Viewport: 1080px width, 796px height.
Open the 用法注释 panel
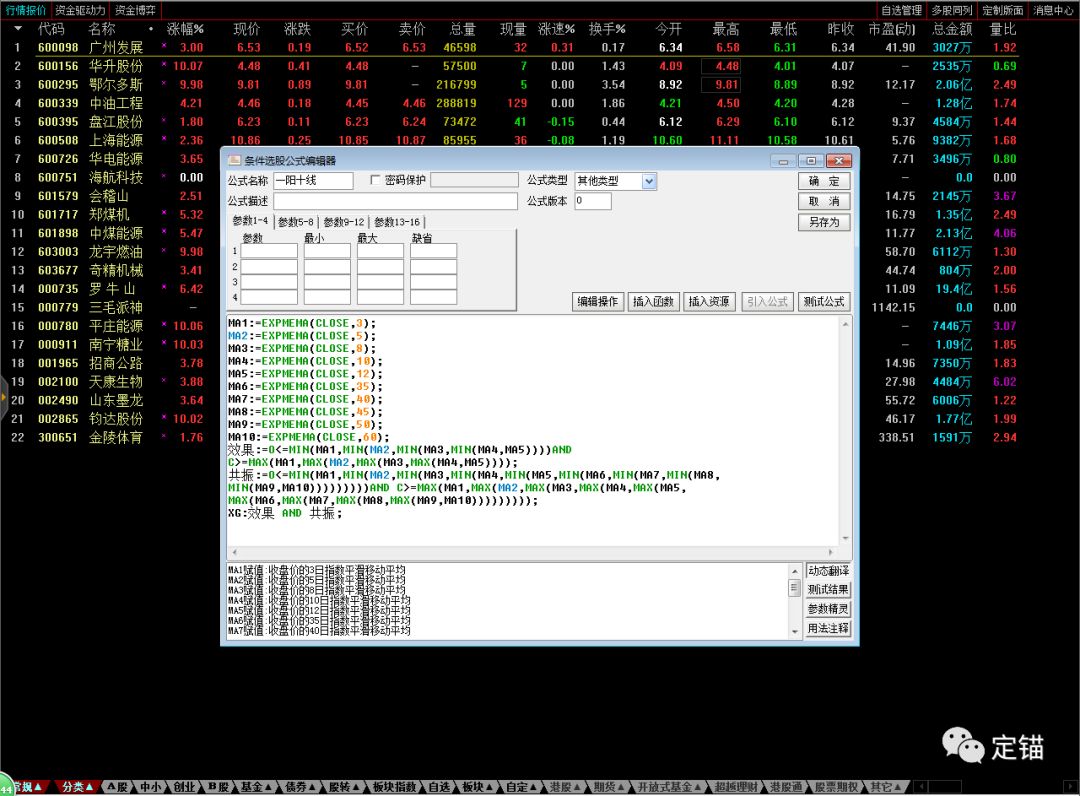tap(828, 629)
